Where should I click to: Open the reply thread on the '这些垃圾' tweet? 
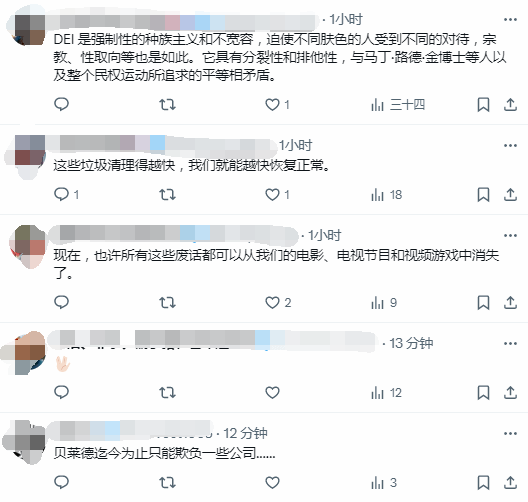tap(66, 194)
